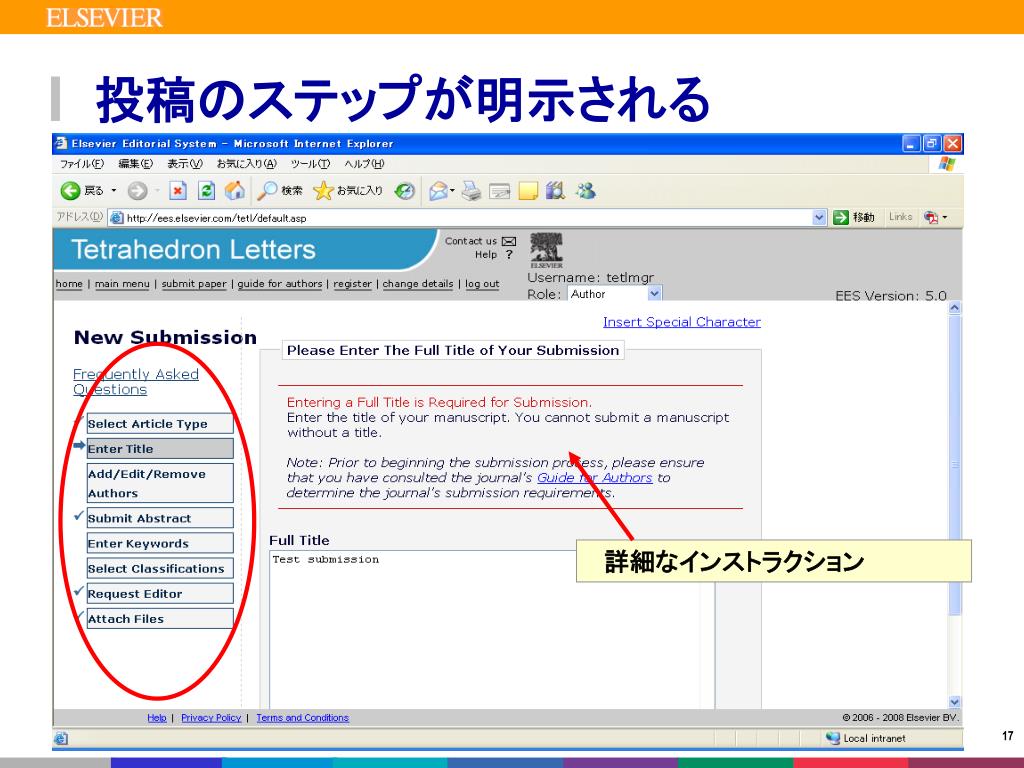Select the Enter Title step
The width and height of the screenshot is (1024, 768).
point(160,449)
